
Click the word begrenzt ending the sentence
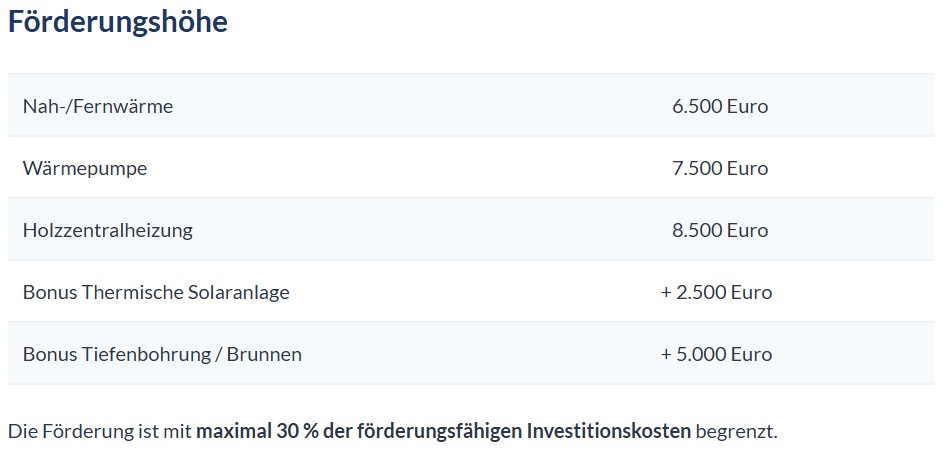click(735, 432)
